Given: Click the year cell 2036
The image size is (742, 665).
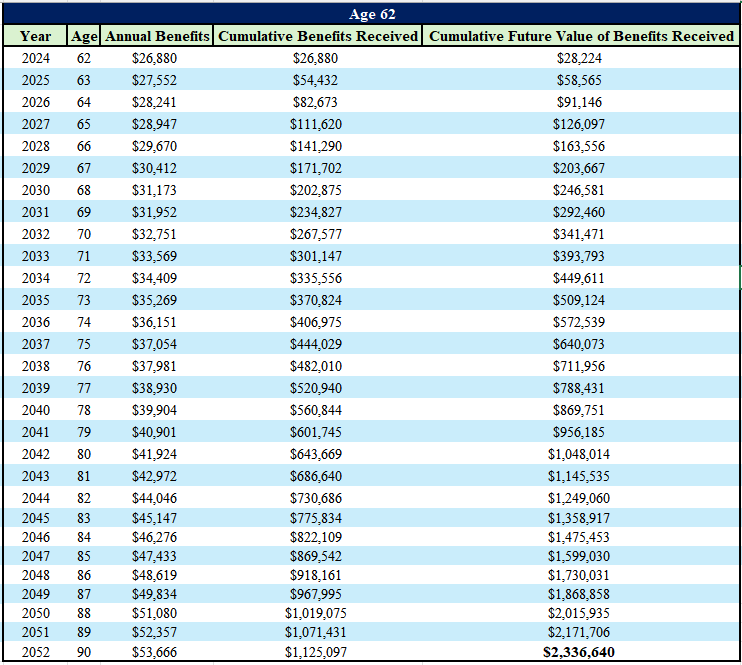Looking at the screenshot, I should point(35,322).
